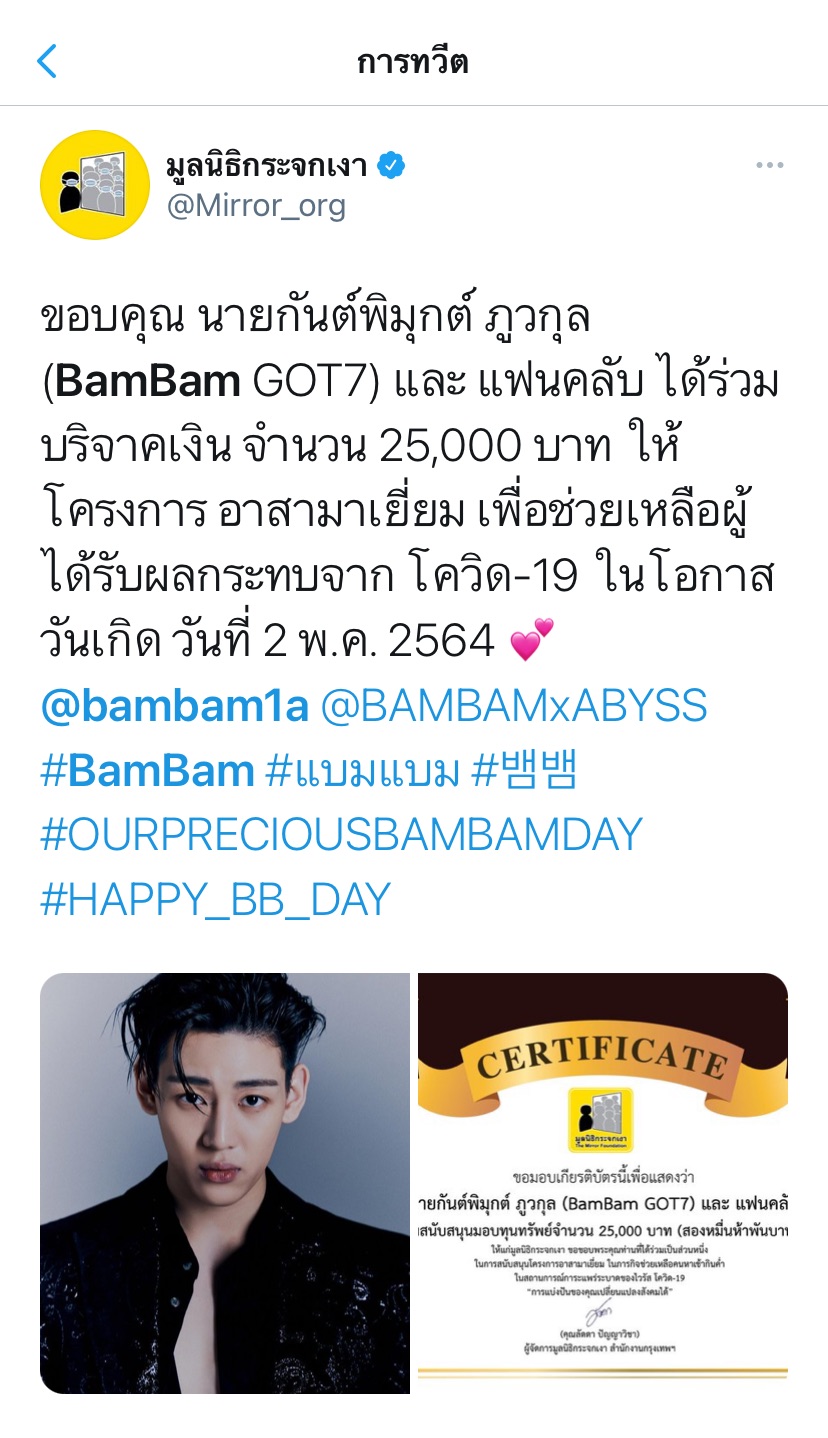Open the @bambam1a mention
This screenshot has width=828, height=1438.
174,706
